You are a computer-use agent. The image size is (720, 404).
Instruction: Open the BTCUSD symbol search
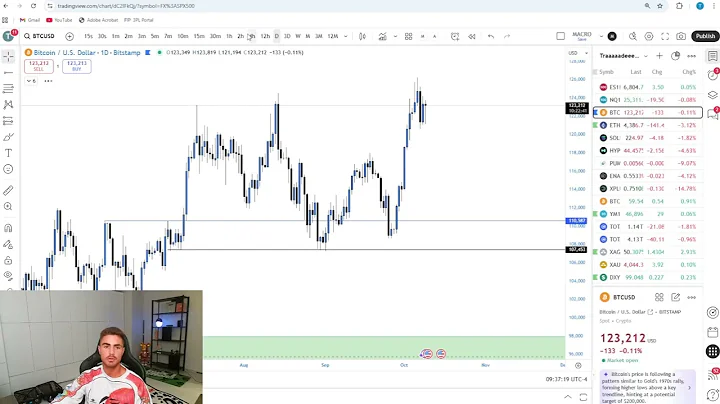coord(39,36)
